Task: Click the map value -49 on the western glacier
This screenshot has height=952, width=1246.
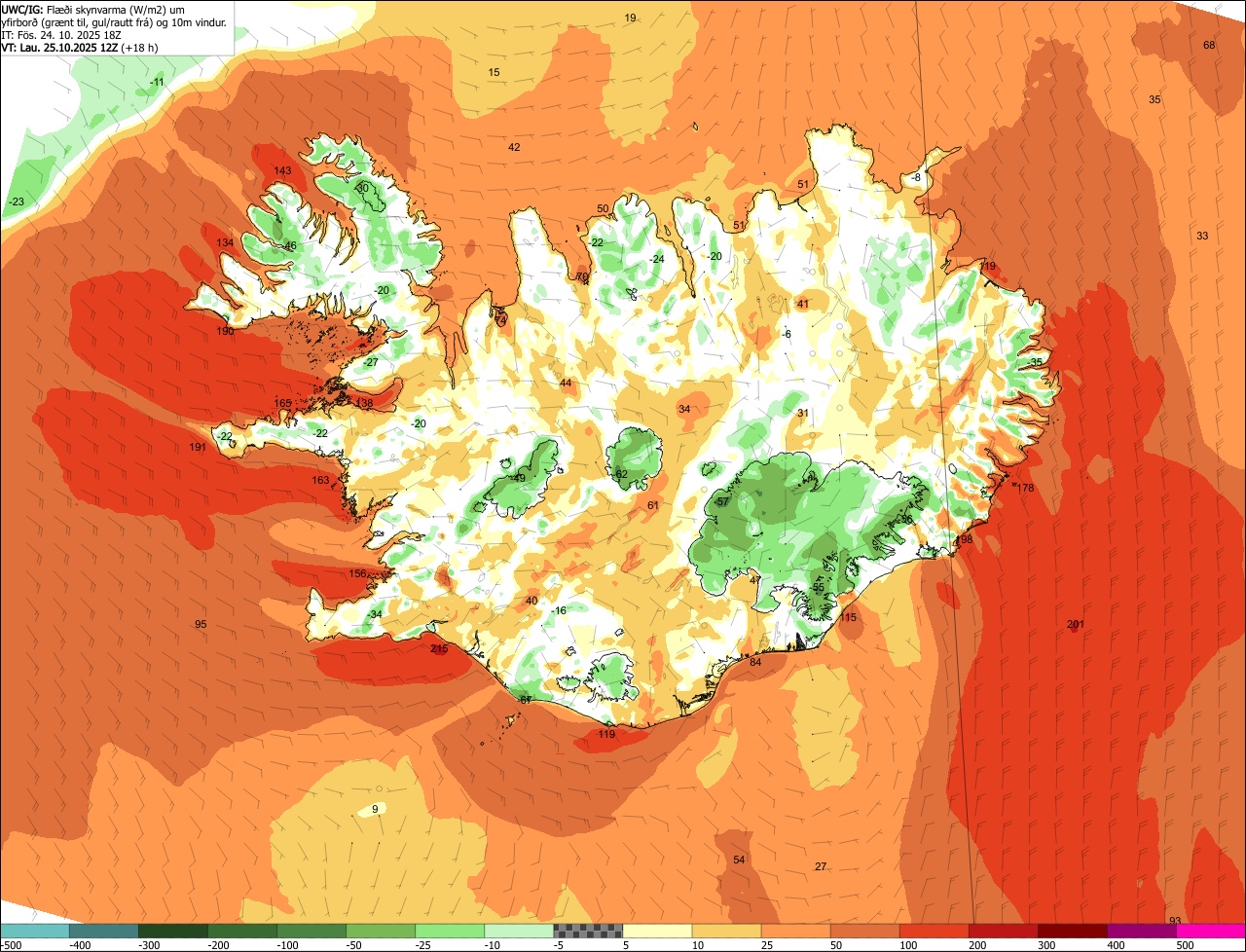Action: point(518,478)
